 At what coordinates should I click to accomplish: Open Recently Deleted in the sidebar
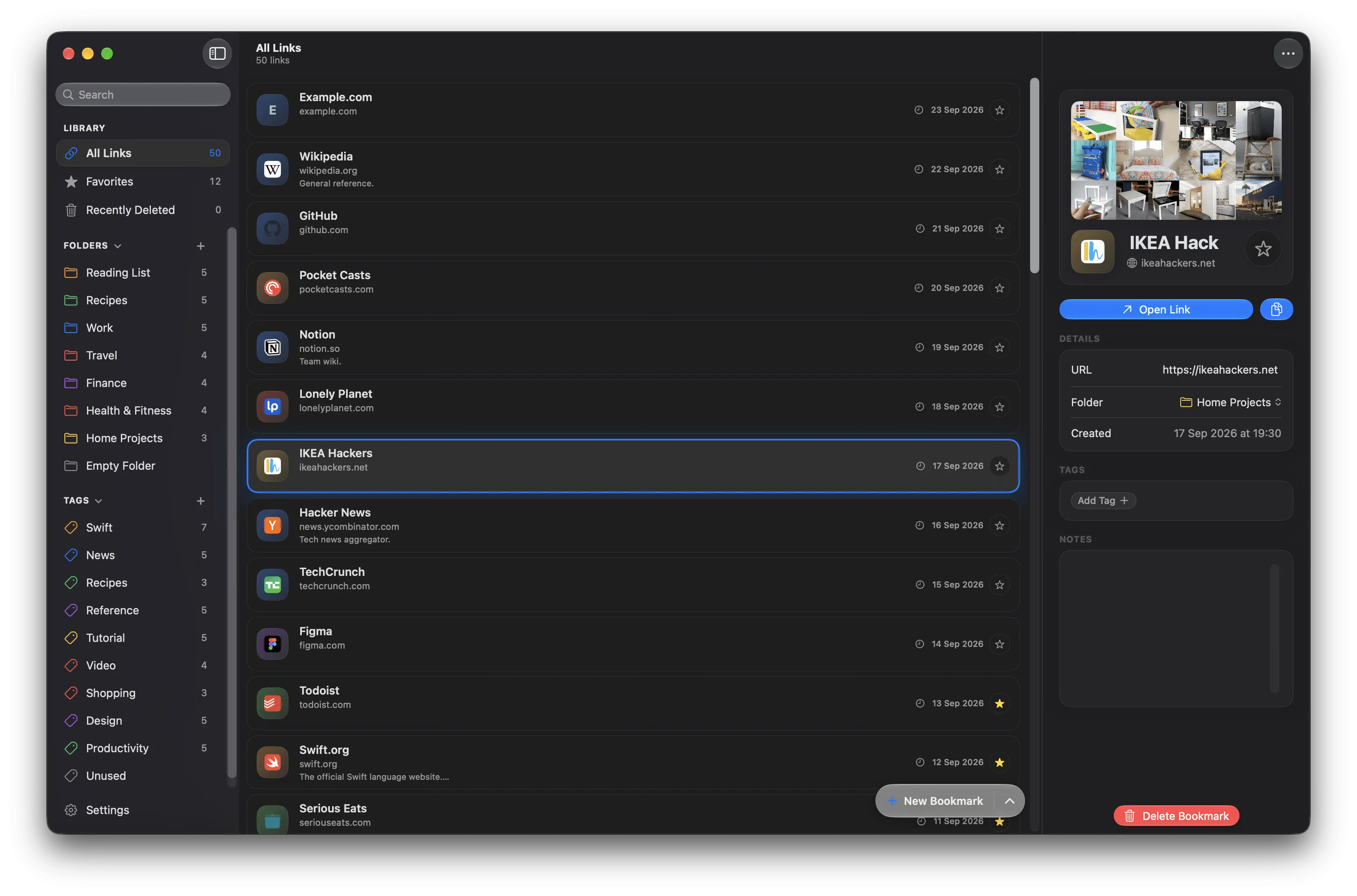point(143,210)
